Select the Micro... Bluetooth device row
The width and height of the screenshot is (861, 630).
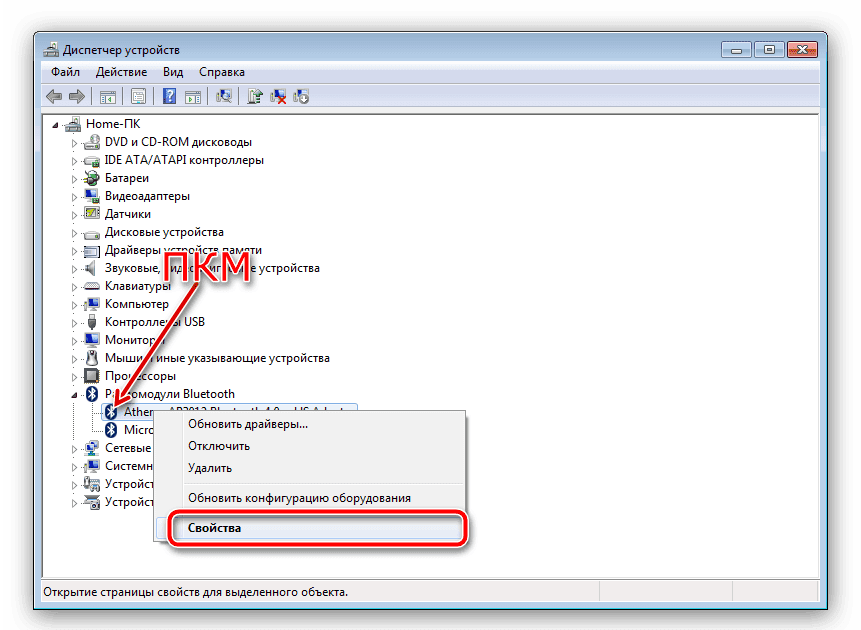click(138, 430)
